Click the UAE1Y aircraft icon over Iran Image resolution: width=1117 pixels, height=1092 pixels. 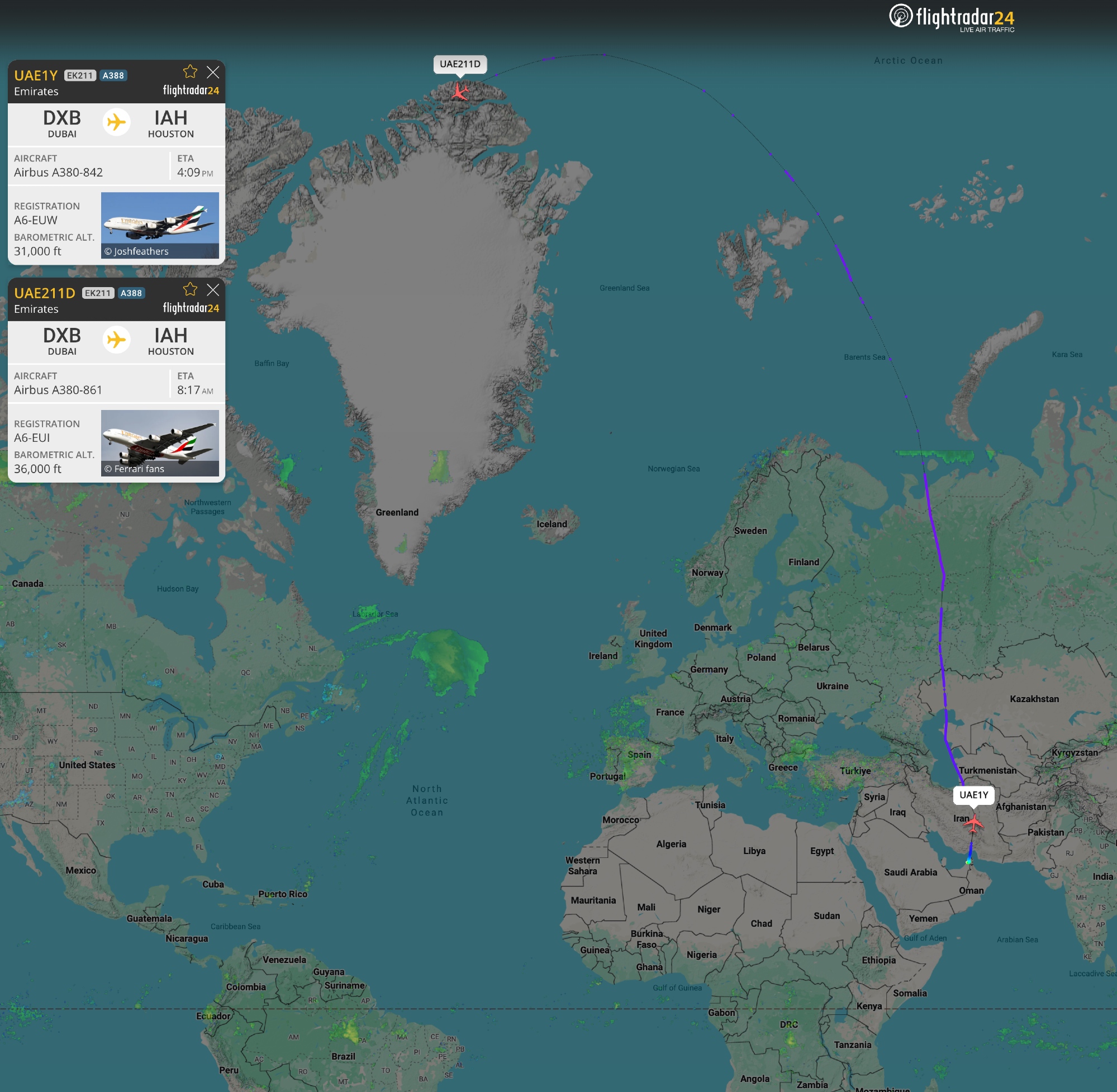click(973, 823)
